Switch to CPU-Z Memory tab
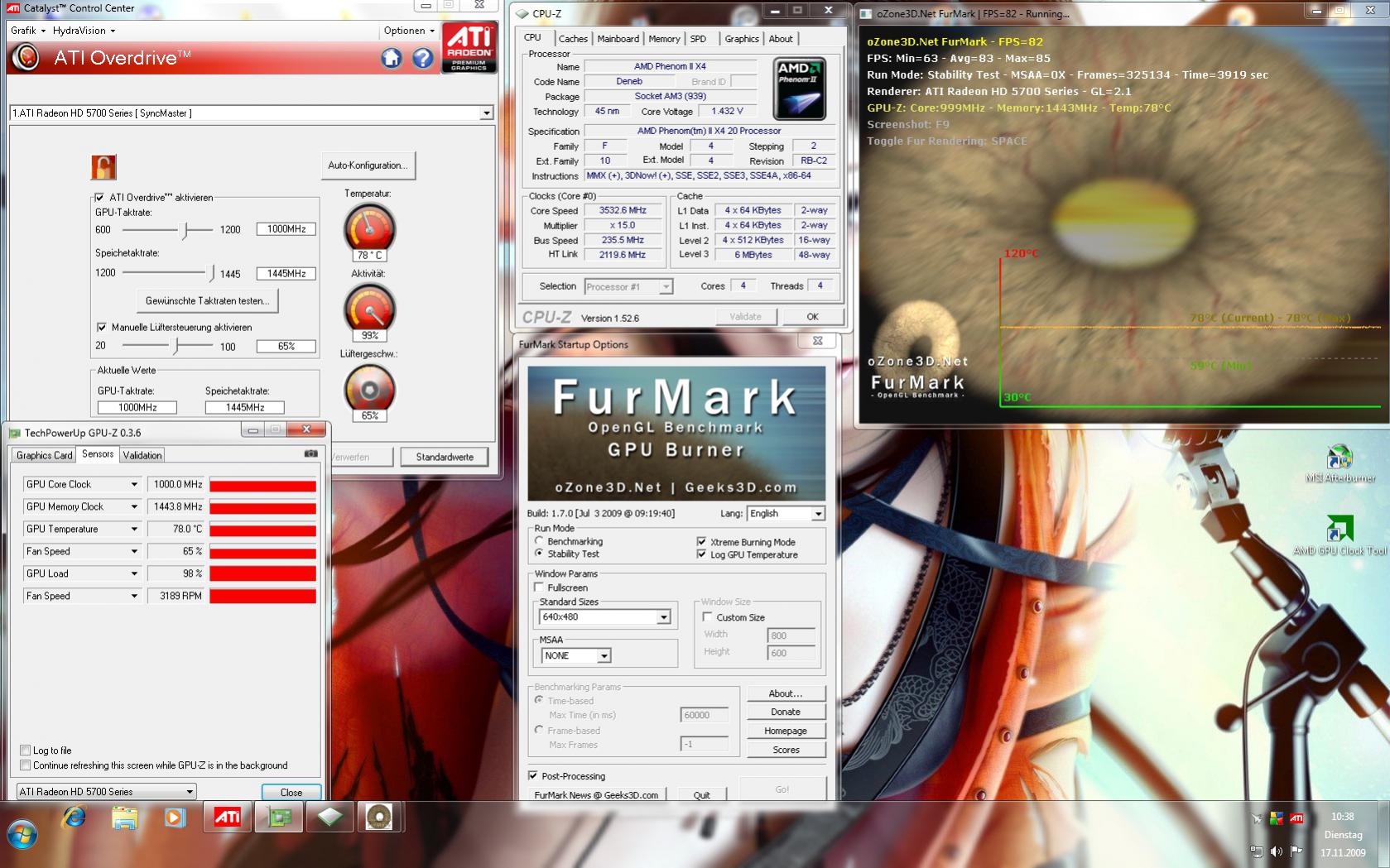Viewport: 1390px width, 868px height. coord(664,39)
